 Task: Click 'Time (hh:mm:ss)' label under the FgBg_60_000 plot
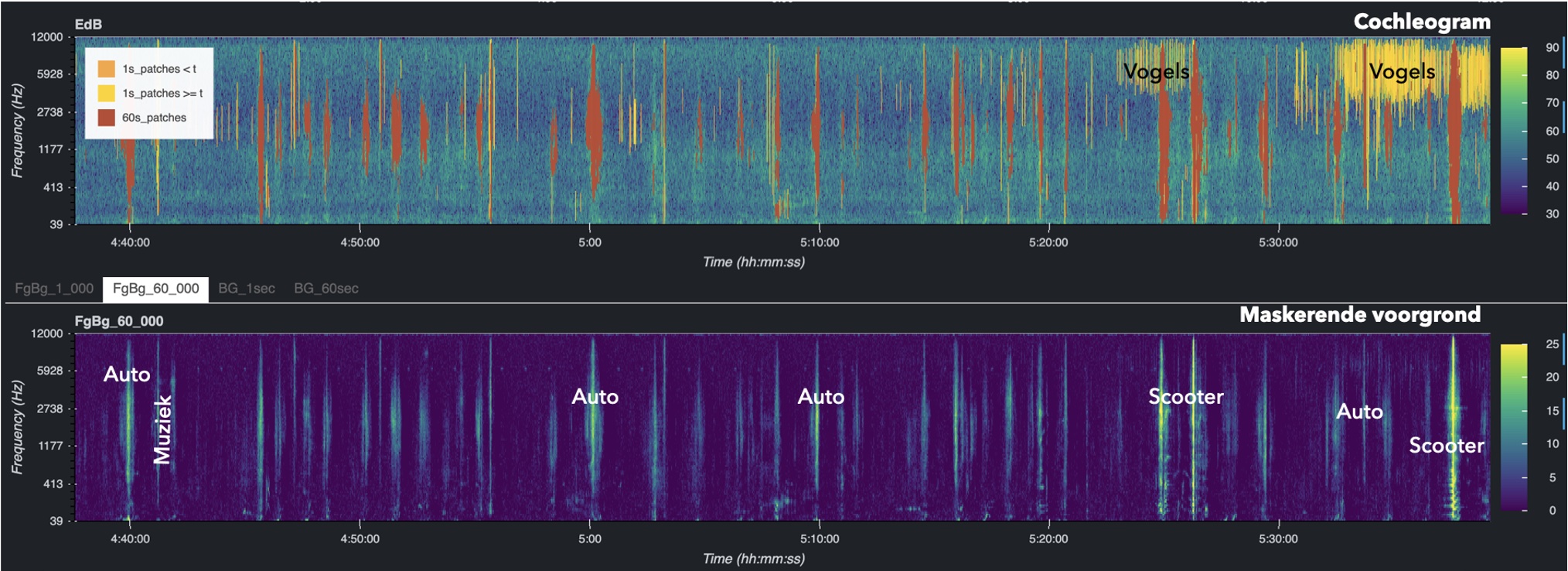pos(754,559)
